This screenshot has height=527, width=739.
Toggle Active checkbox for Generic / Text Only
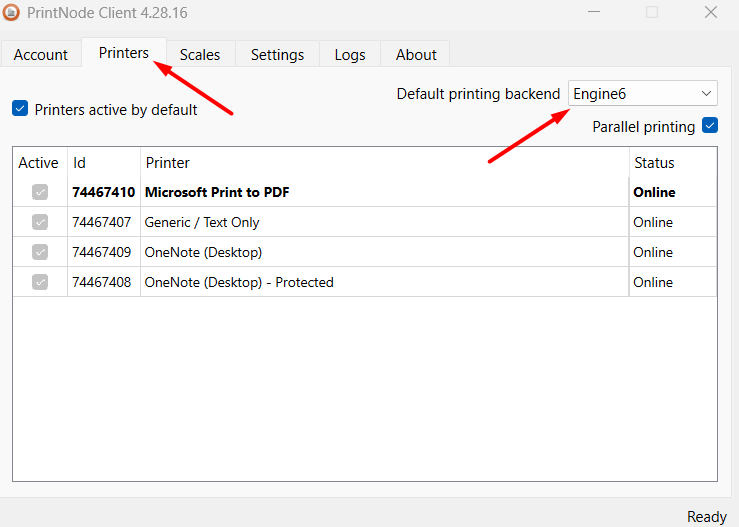40,222
